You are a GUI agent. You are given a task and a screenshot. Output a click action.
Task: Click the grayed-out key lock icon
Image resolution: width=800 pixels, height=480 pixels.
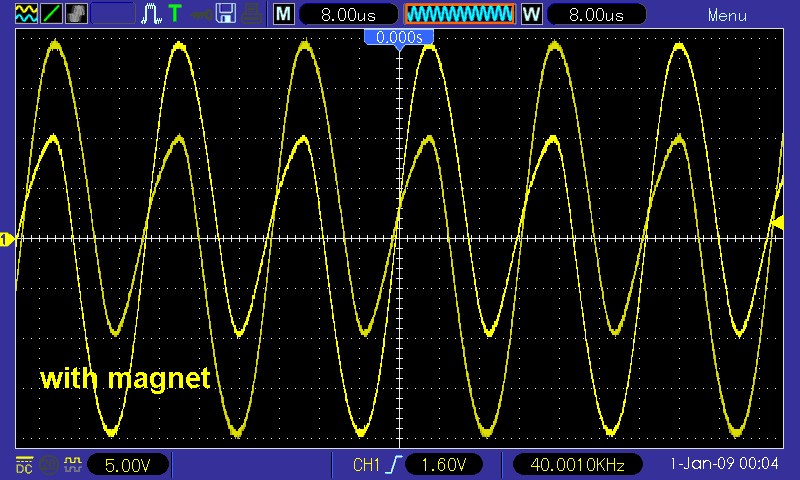coord(201,14)
